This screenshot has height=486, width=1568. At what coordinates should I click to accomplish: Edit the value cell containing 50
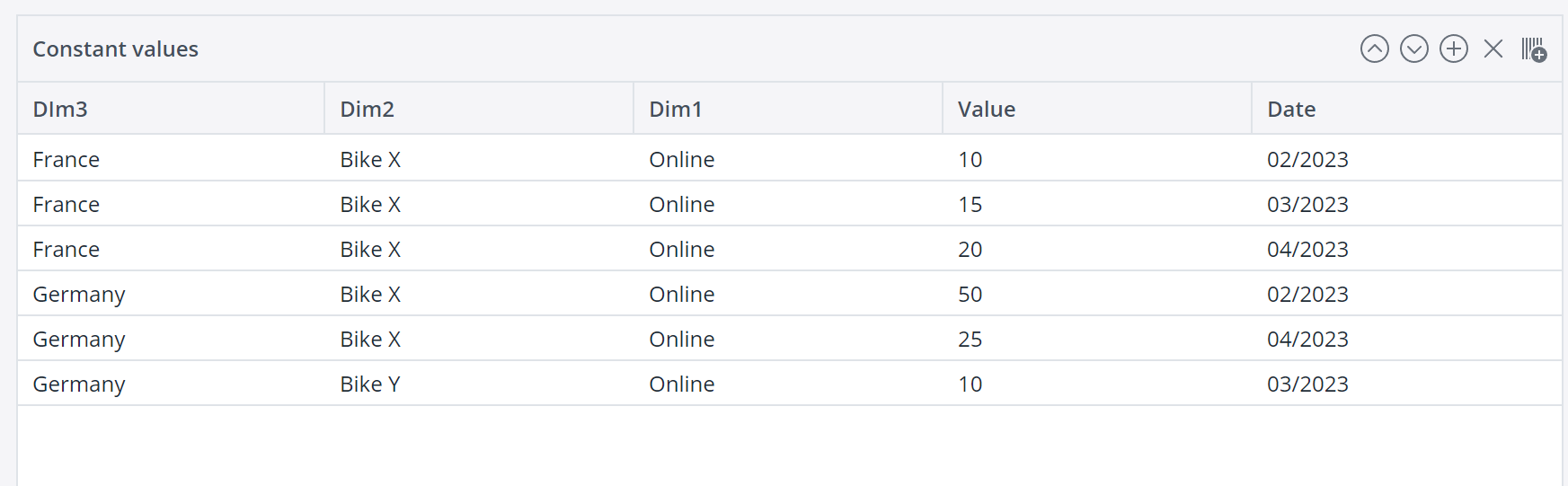[970, 295]
